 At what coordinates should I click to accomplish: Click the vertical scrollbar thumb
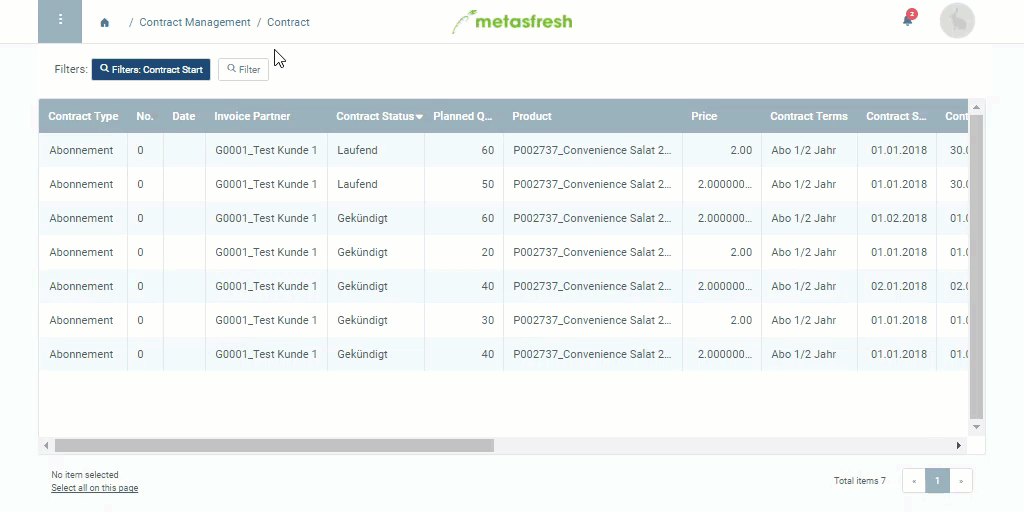(976, 266)
